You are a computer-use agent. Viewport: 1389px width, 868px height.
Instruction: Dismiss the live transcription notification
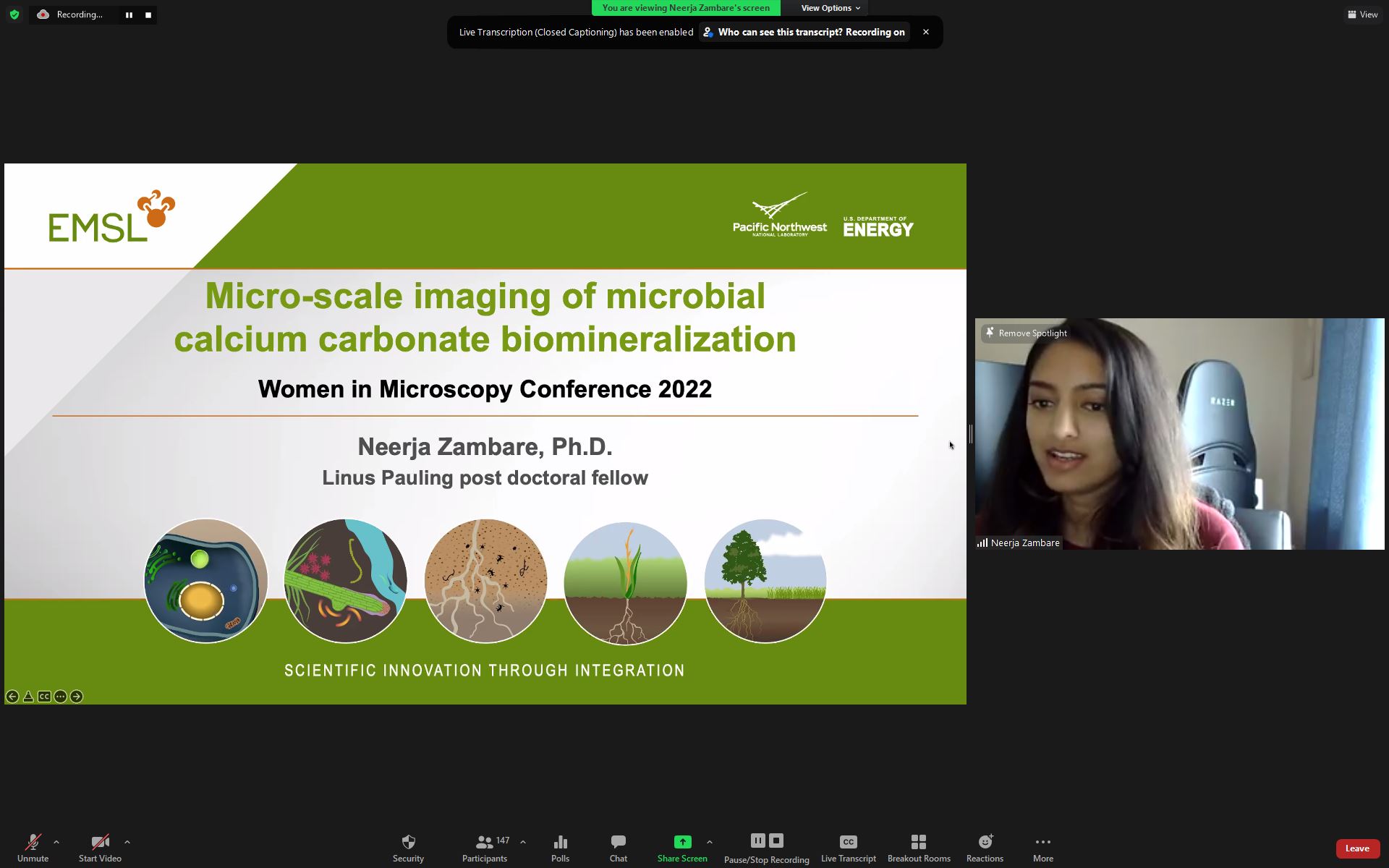[925, 32]
